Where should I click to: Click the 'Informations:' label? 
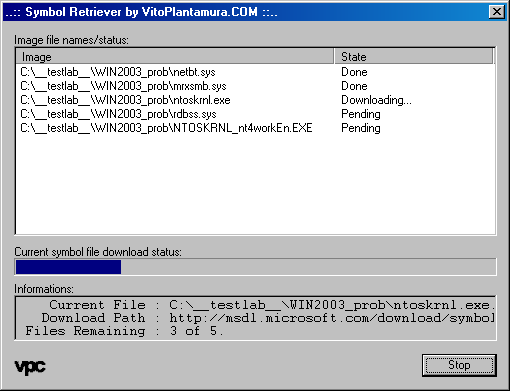44,289
